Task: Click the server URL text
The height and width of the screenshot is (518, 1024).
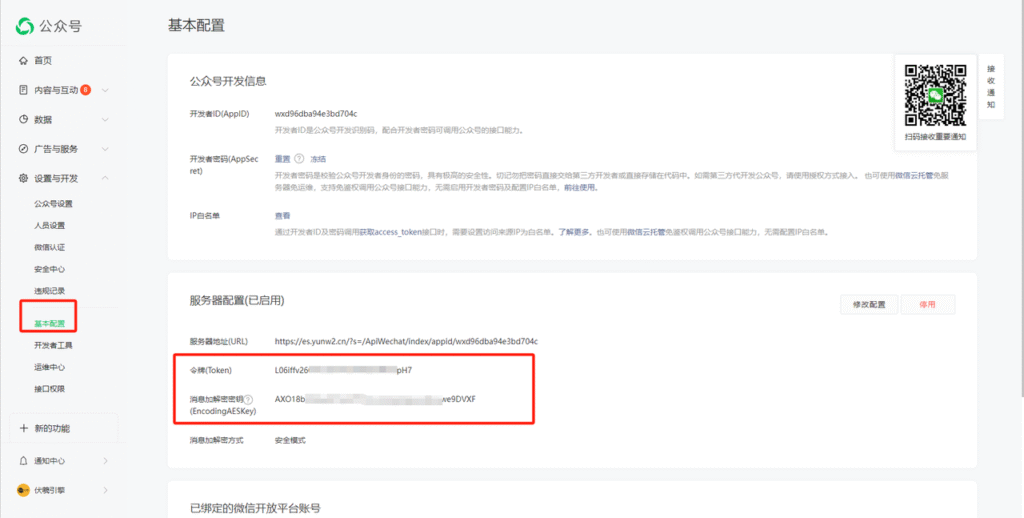Action: [x=406, y=341]
